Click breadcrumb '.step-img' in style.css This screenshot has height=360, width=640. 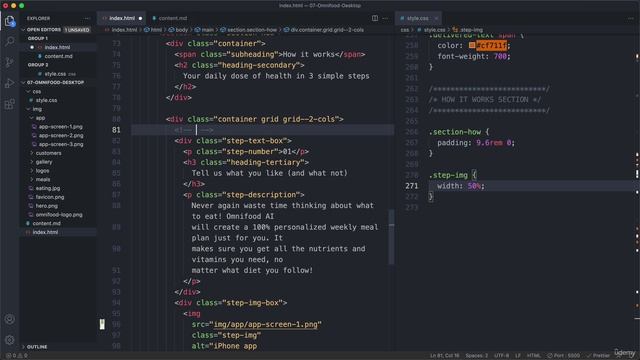click(471, 30)
